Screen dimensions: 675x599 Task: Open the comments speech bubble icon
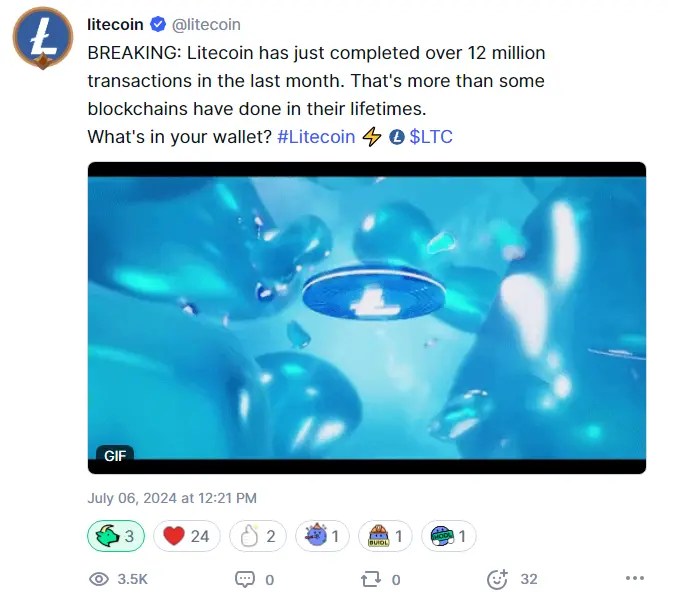[245, 579]
